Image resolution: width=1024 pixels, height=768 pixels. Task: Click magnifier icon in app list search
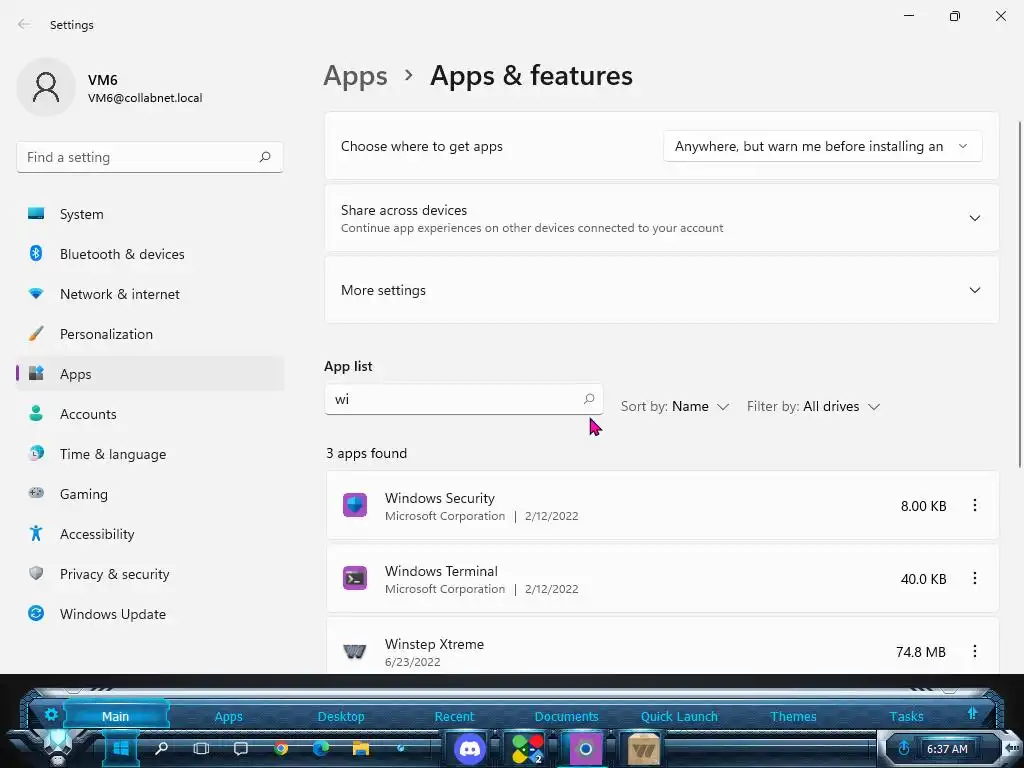(588, 398)
